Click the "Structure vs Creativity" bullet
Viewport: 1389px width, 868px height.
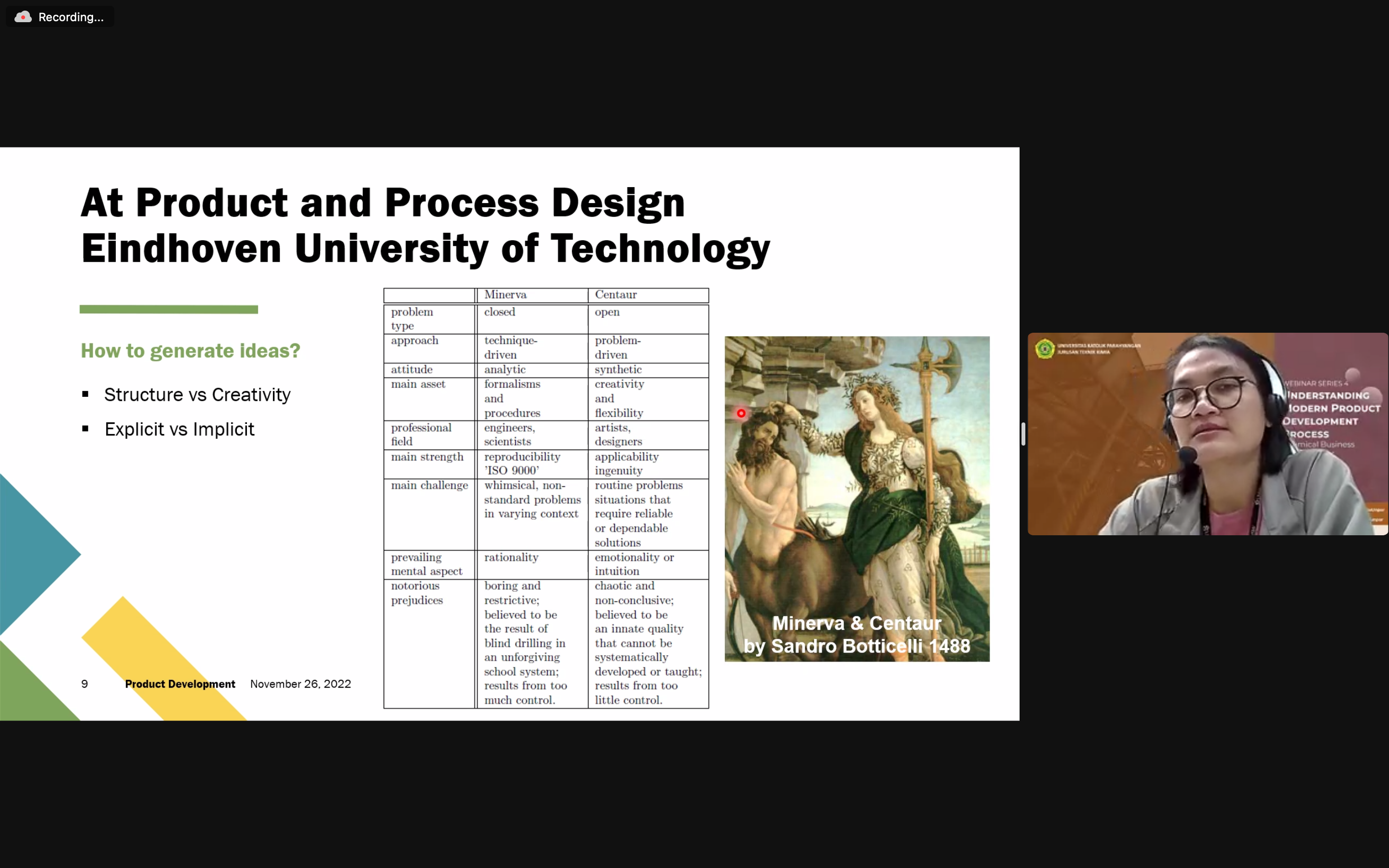click(197, 395)
